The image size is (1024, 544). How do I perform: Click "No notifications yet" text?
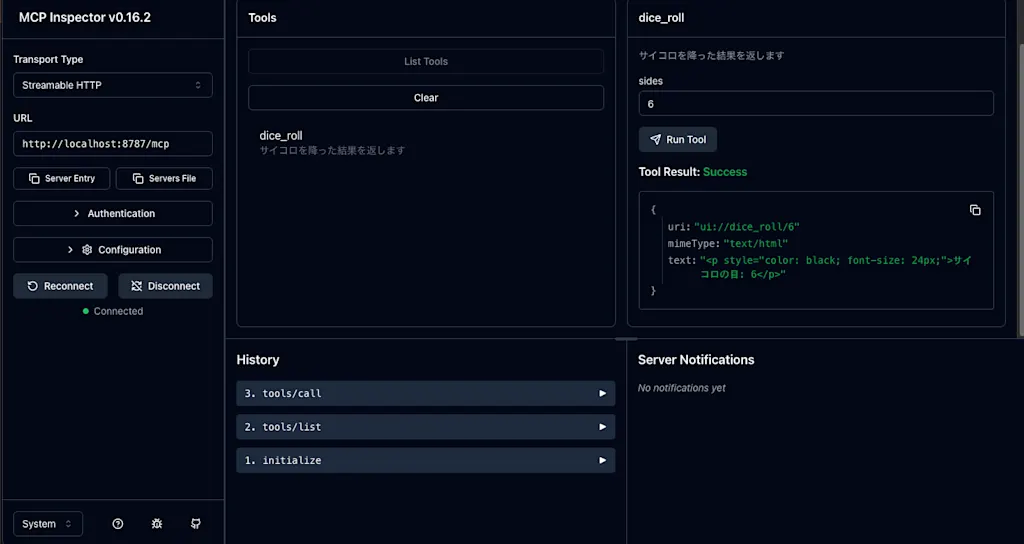682,388
